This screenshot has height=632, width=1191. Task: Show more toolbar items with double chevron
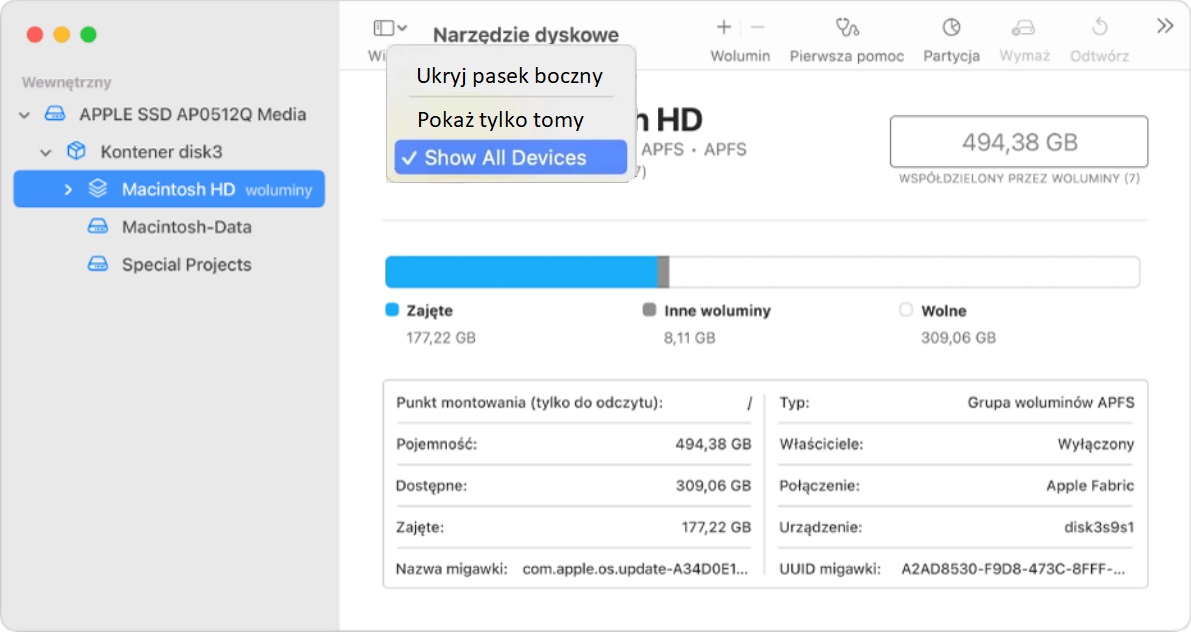[x=1165, y=27]
